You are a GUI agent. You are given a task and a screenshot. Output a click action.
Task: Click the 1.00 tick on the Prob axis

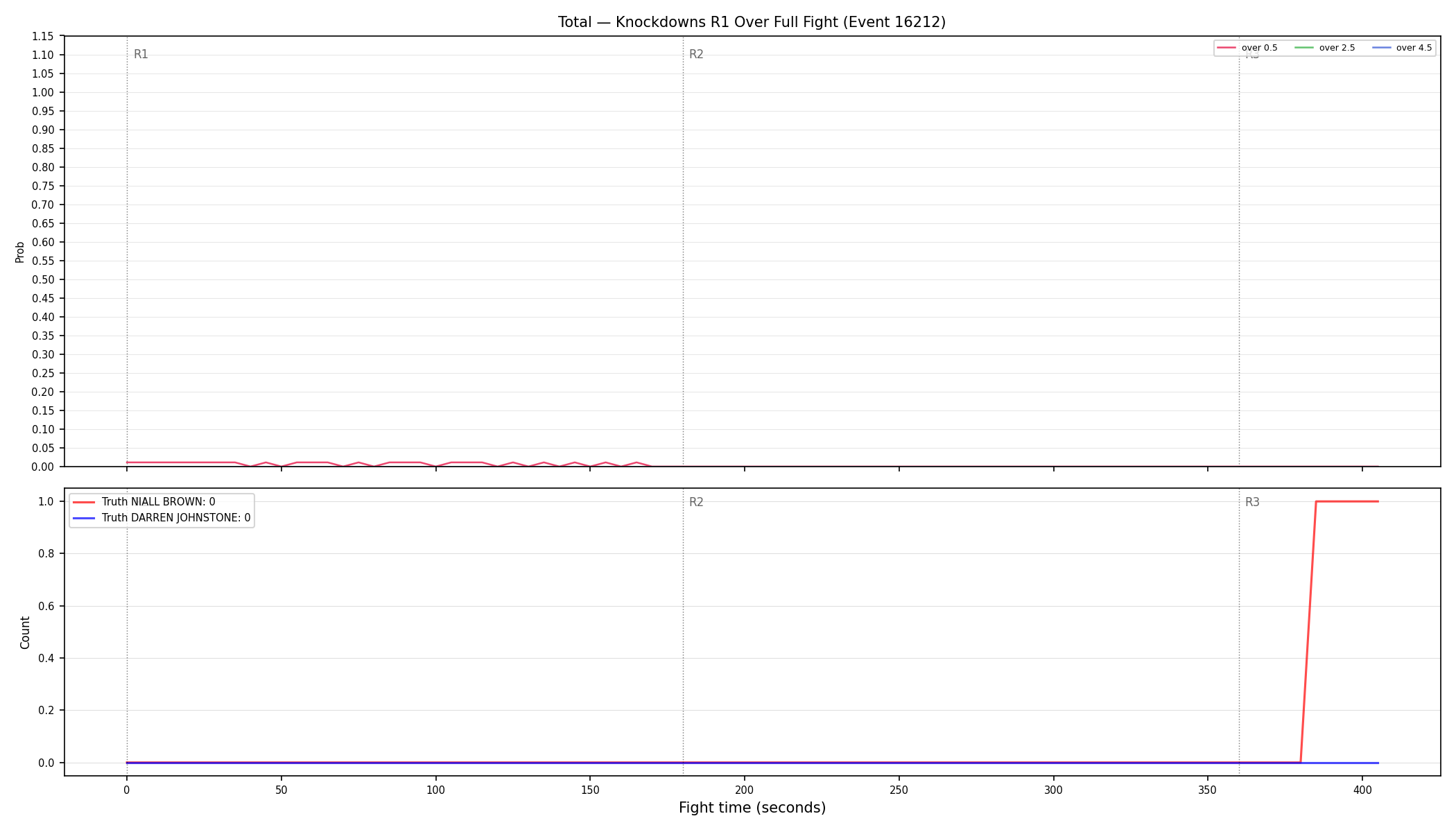tap(43, 92)
